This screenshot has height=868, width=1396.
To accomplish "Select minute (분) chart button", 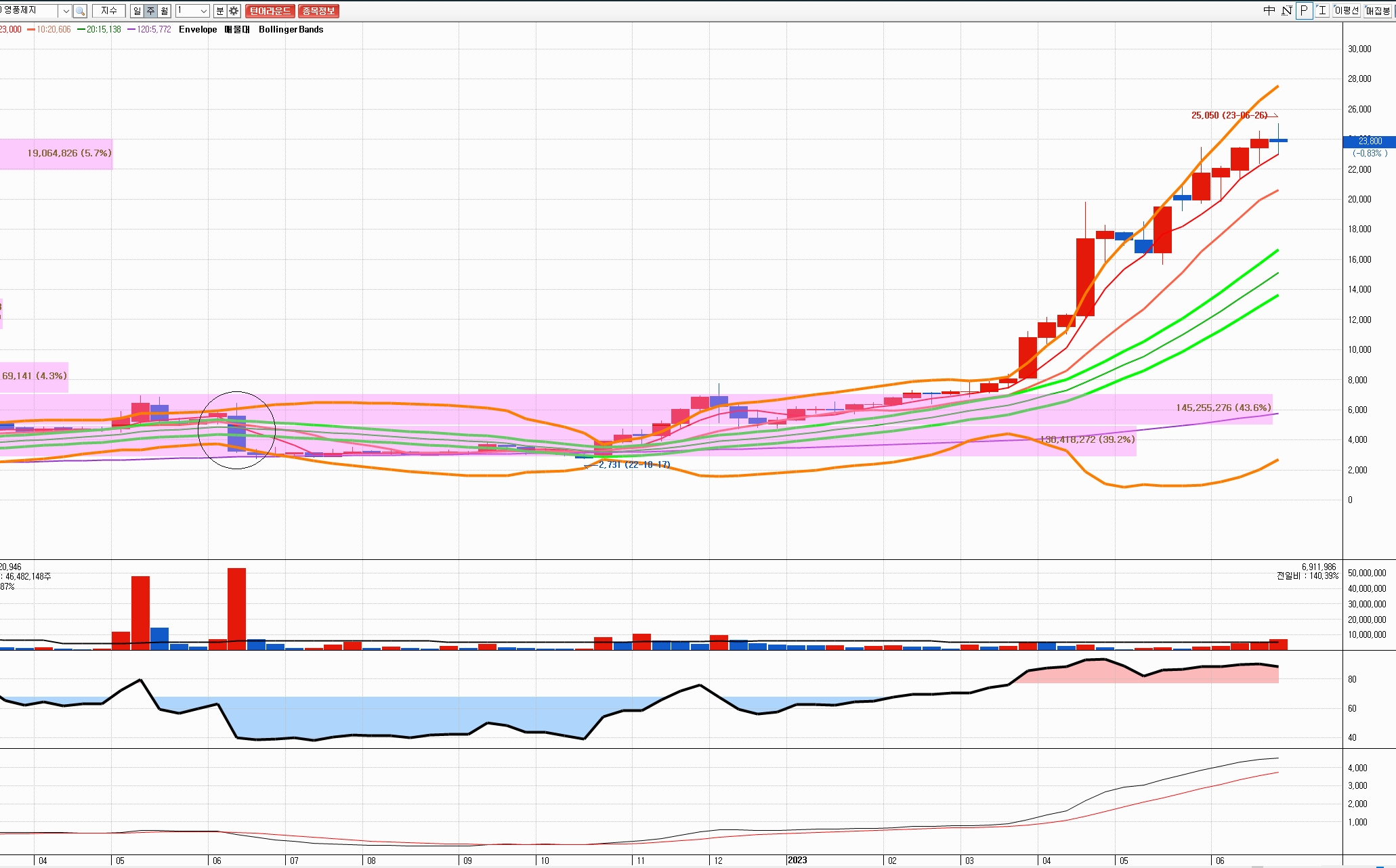I will pos(220,11).
